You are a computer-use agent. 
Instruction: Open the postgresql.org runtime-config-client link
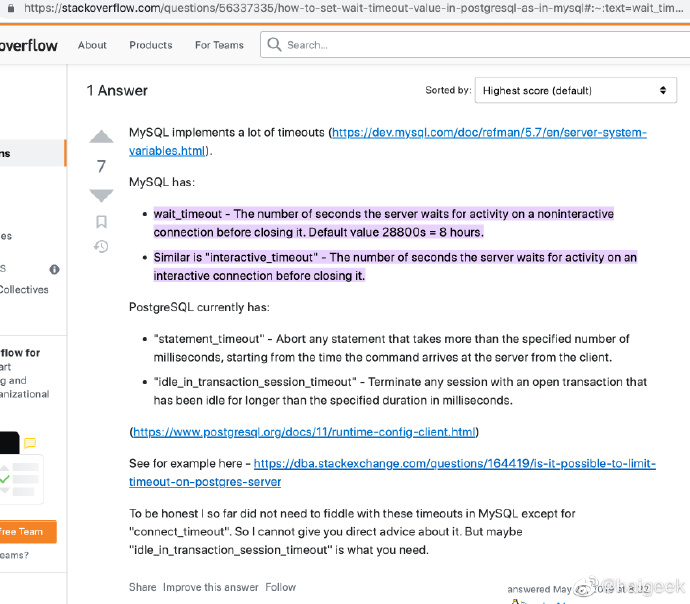304,432
